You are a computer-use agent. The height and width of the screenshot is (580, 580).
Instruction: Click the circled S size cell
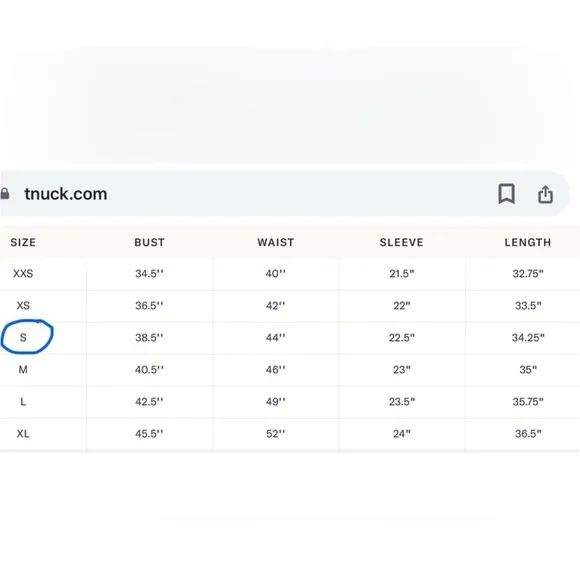pos(23,337)
